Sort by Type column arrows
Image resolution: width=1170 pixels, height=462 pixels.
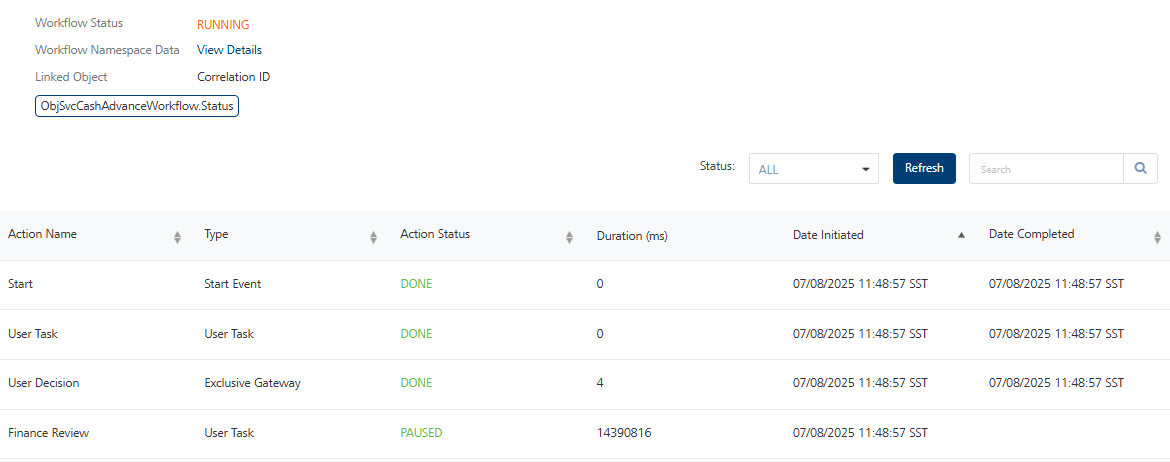point(373,237)
